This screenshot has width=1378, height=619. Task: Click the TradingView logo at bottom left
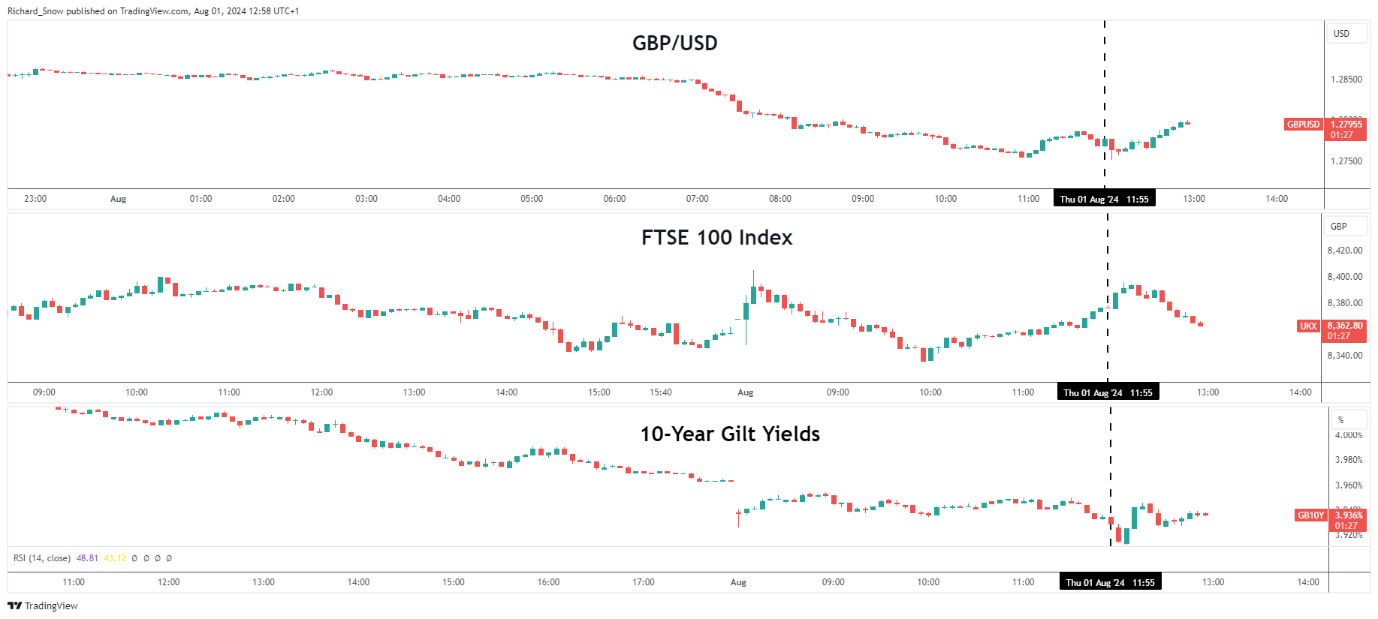(x=42, y=606)
